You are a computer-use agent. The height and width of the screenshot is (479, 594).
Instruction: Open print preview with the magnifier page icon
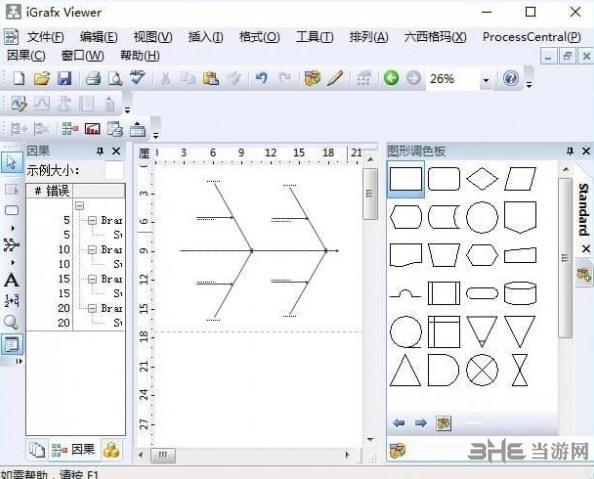[115, 78]
